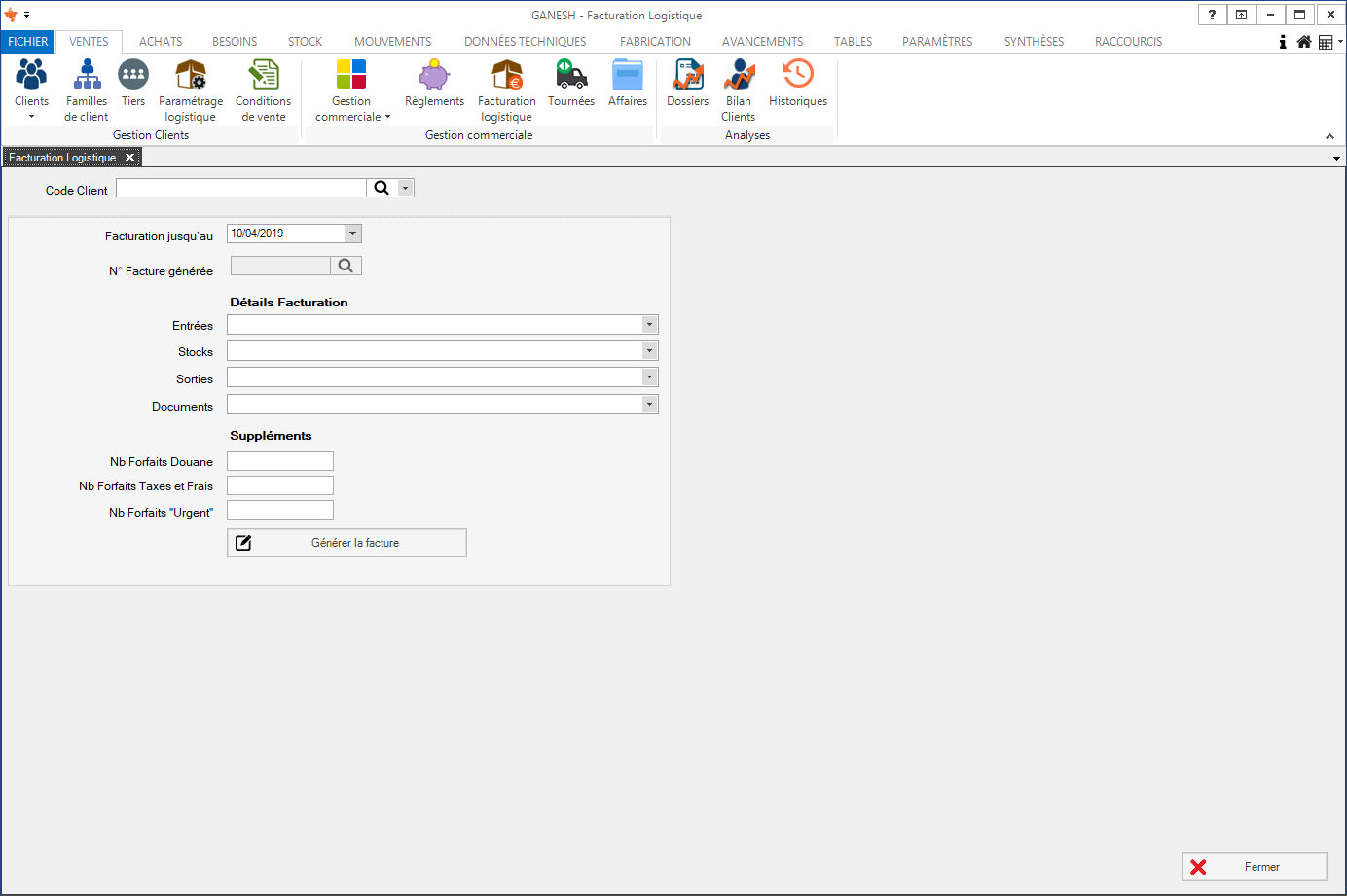Open the Clients icon in the ribbon

(31, 76)
